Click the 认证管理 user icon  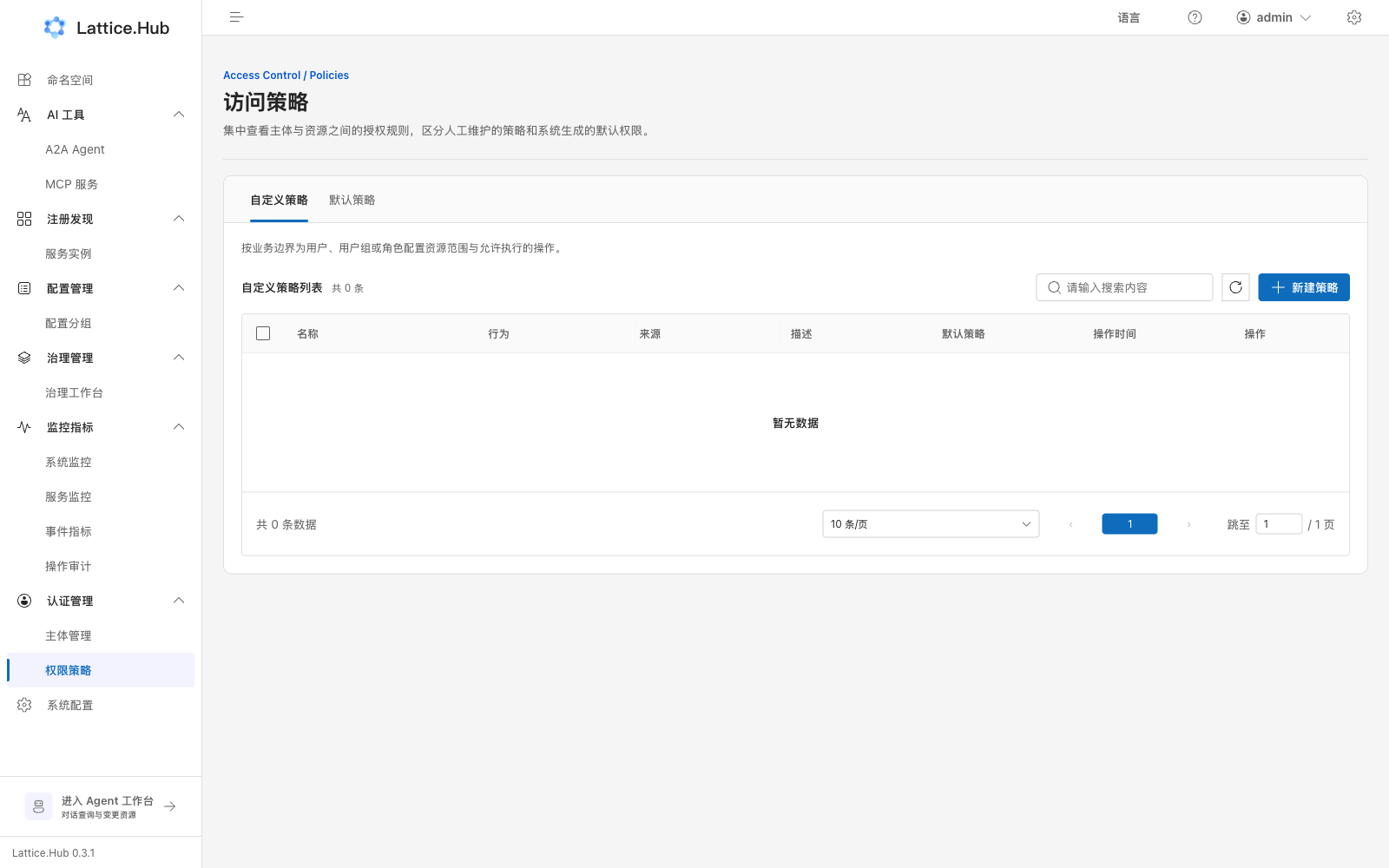tap(24, 601)
